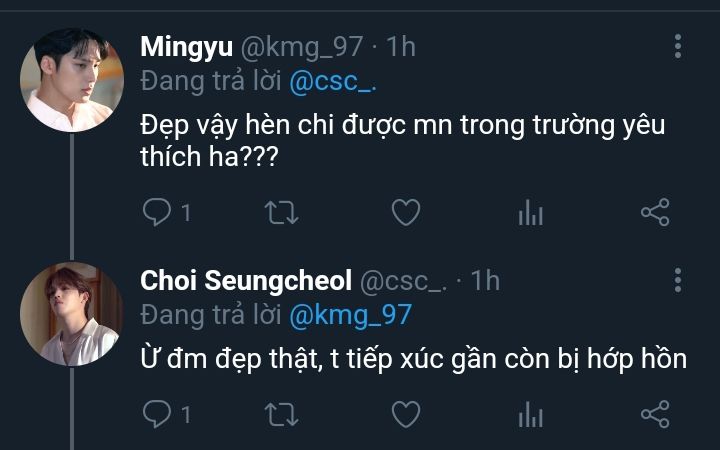Reply to Mingyu's tweet

pos(157,212)
